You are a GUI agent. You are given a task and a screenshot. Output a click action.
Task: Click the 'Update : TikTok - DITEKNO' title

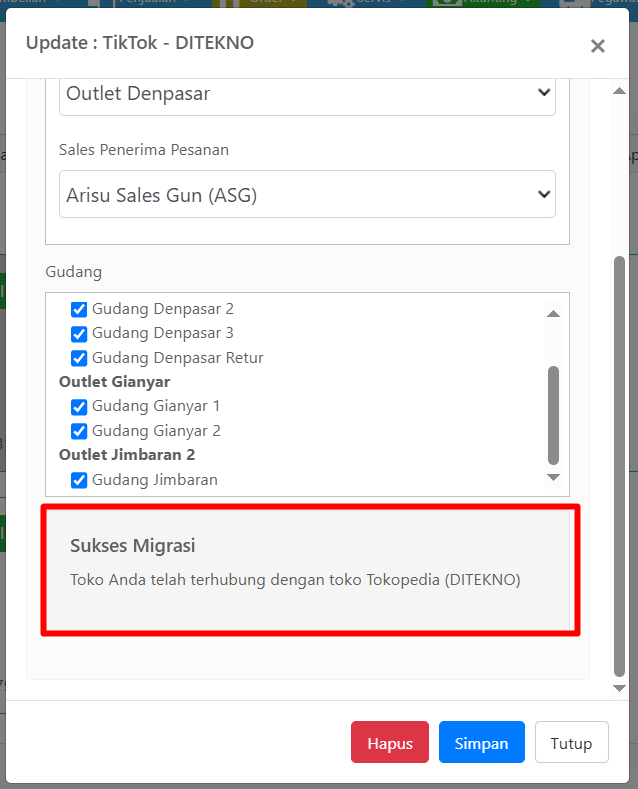coord(140,43)
